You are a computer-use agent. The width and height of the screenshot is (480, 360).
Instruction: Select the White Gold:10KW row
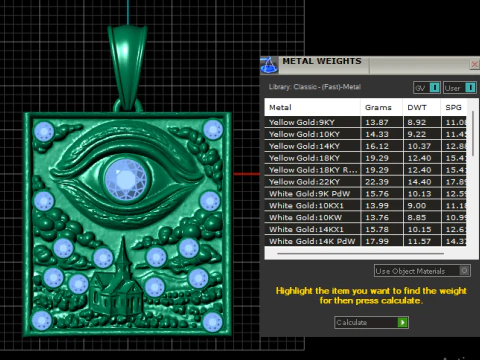366,217
